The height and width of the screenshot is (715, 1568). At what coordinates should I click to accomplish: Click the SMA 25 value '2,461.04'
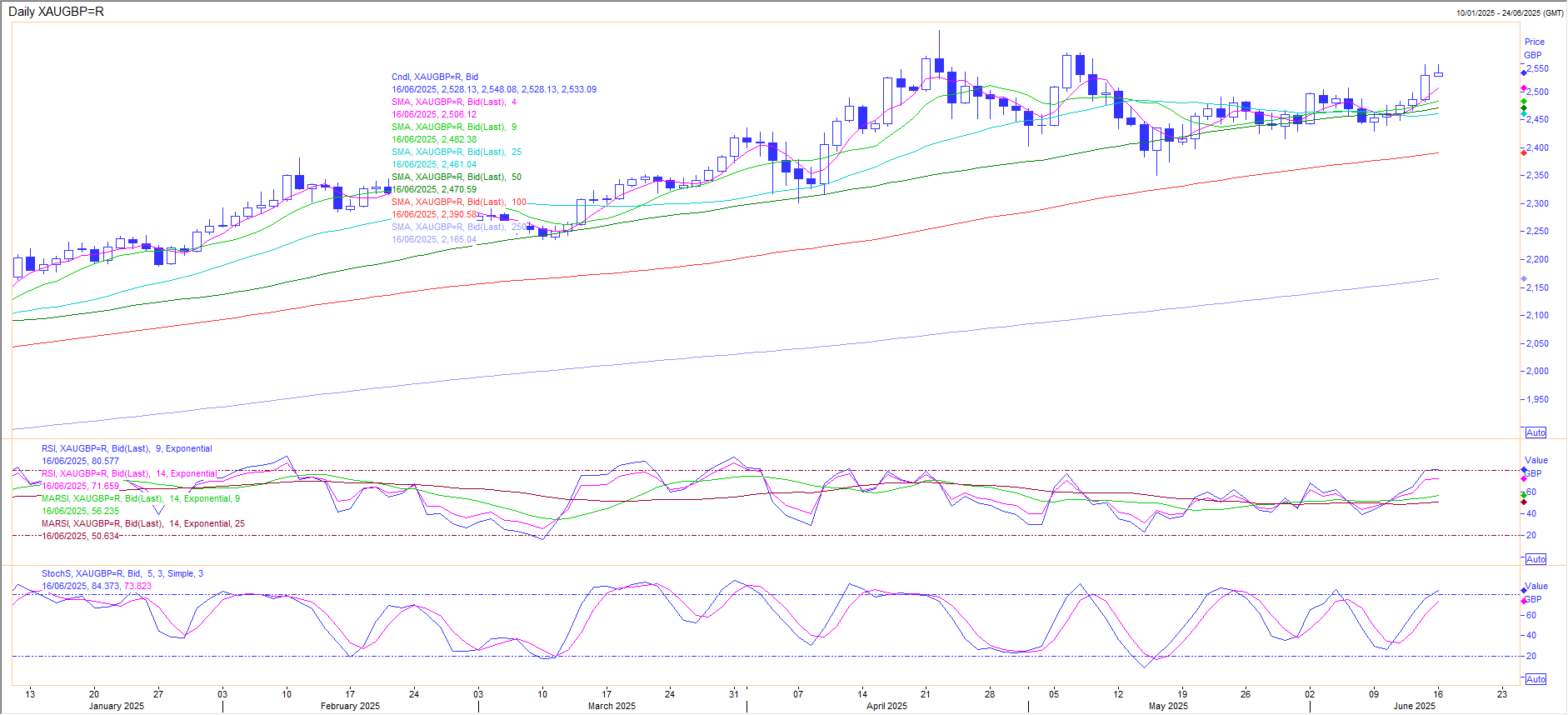click(434, 164)
